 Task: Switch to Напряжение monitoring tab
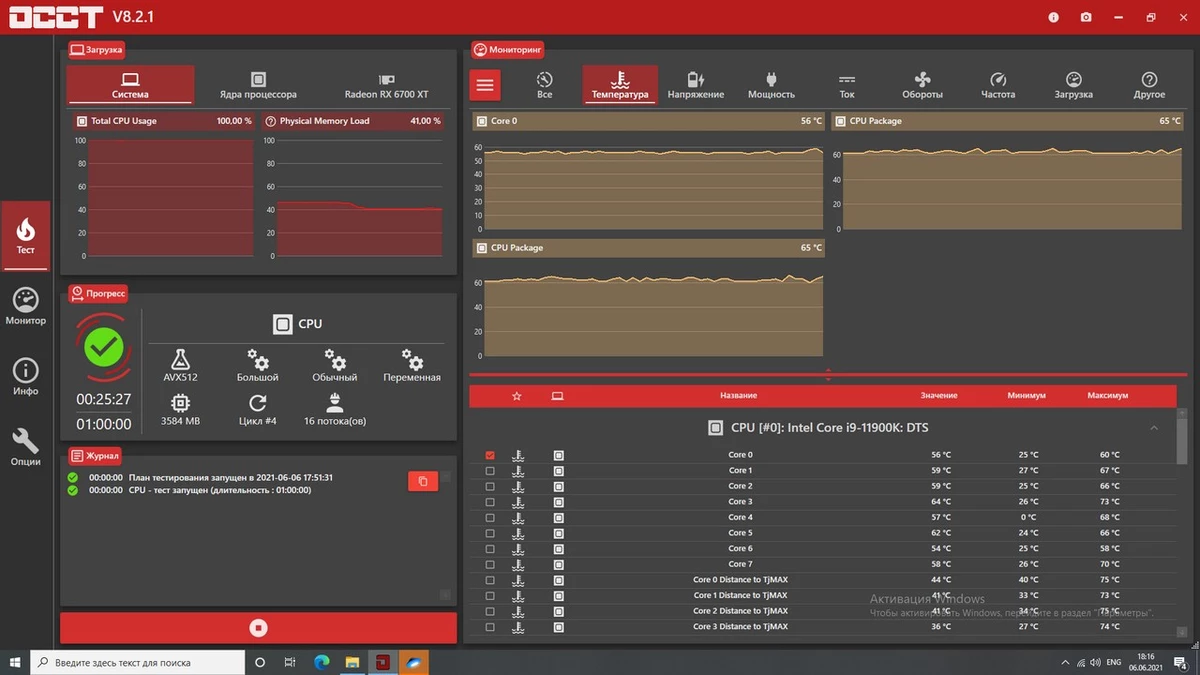(695, 85)
